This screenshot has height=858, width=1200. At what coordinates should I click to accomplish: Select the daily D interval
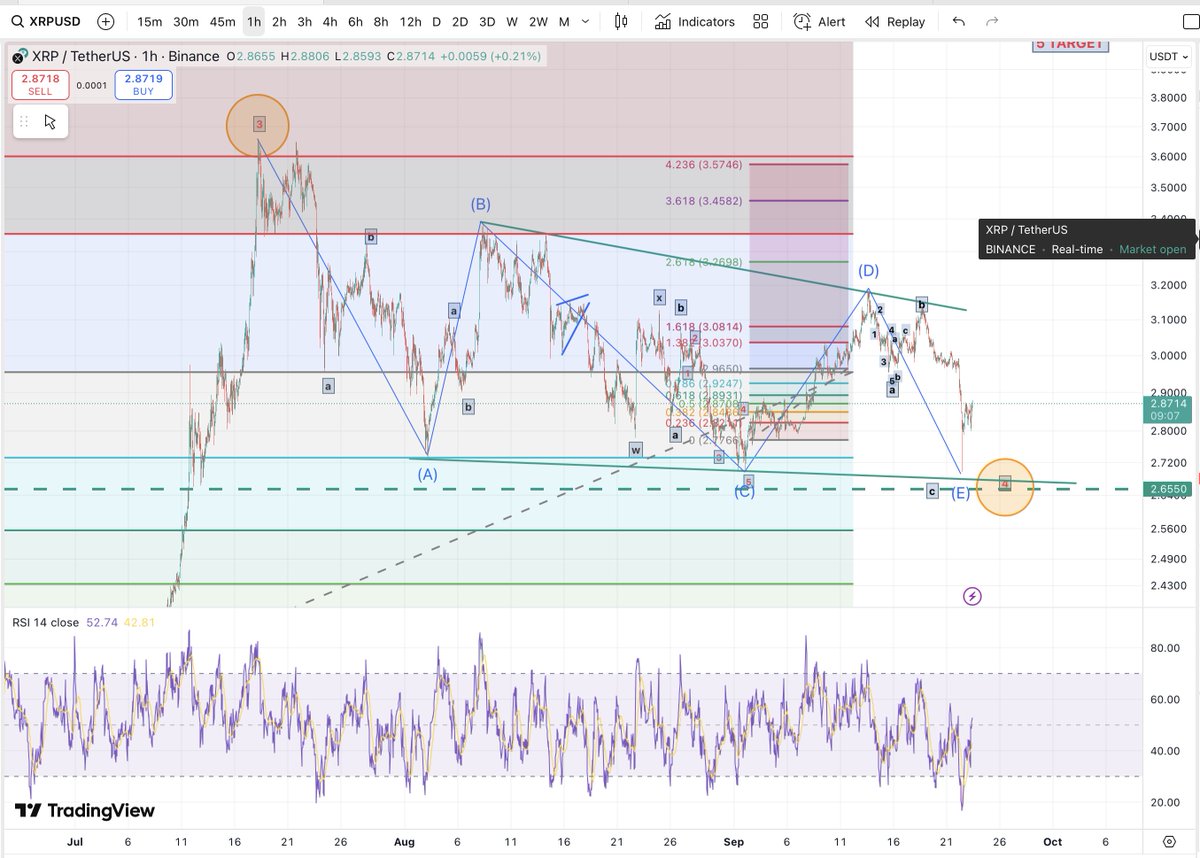[435, 21]
